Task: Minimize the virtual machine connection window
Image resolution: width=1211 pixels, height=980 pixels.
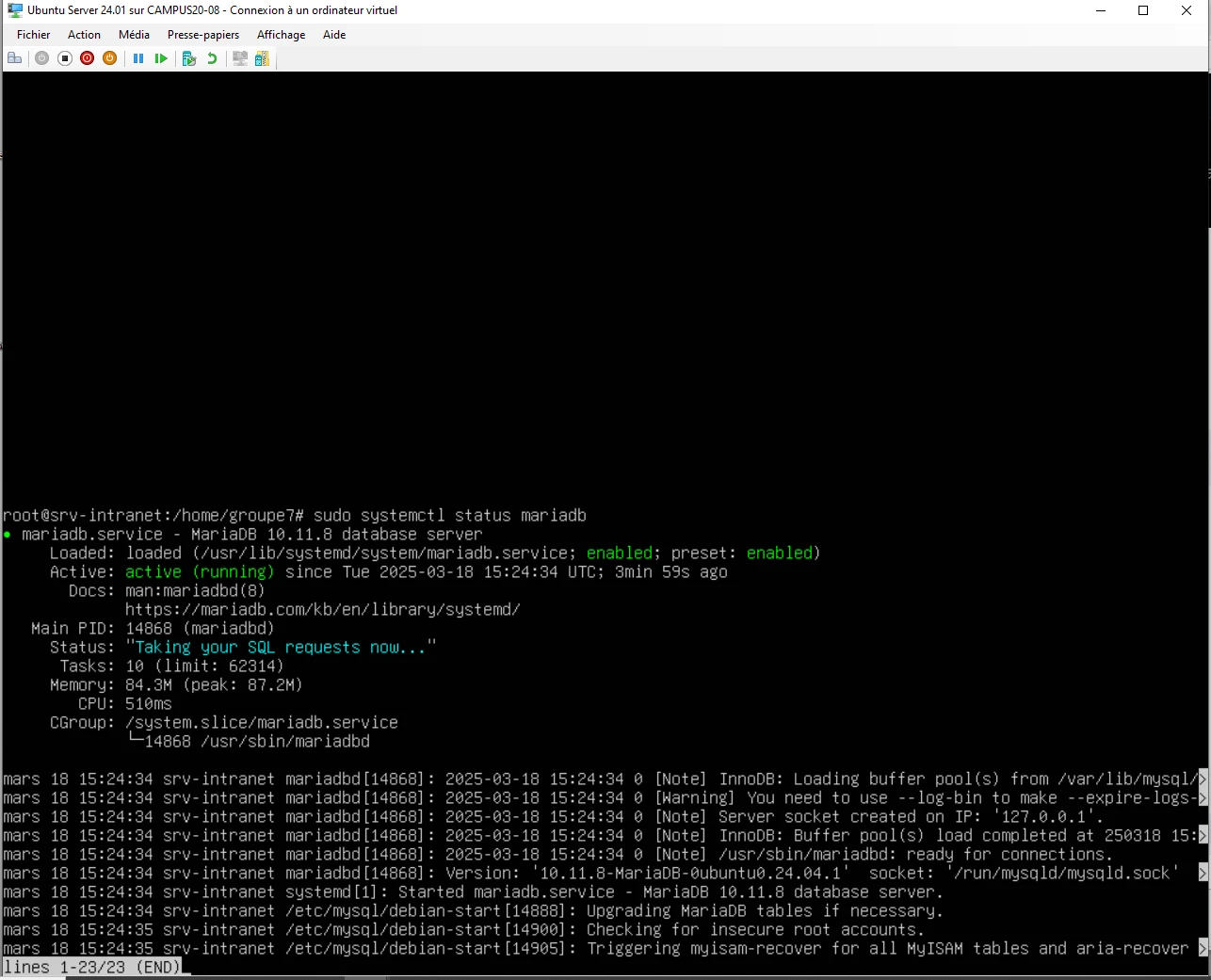Action: [1101, 10]
